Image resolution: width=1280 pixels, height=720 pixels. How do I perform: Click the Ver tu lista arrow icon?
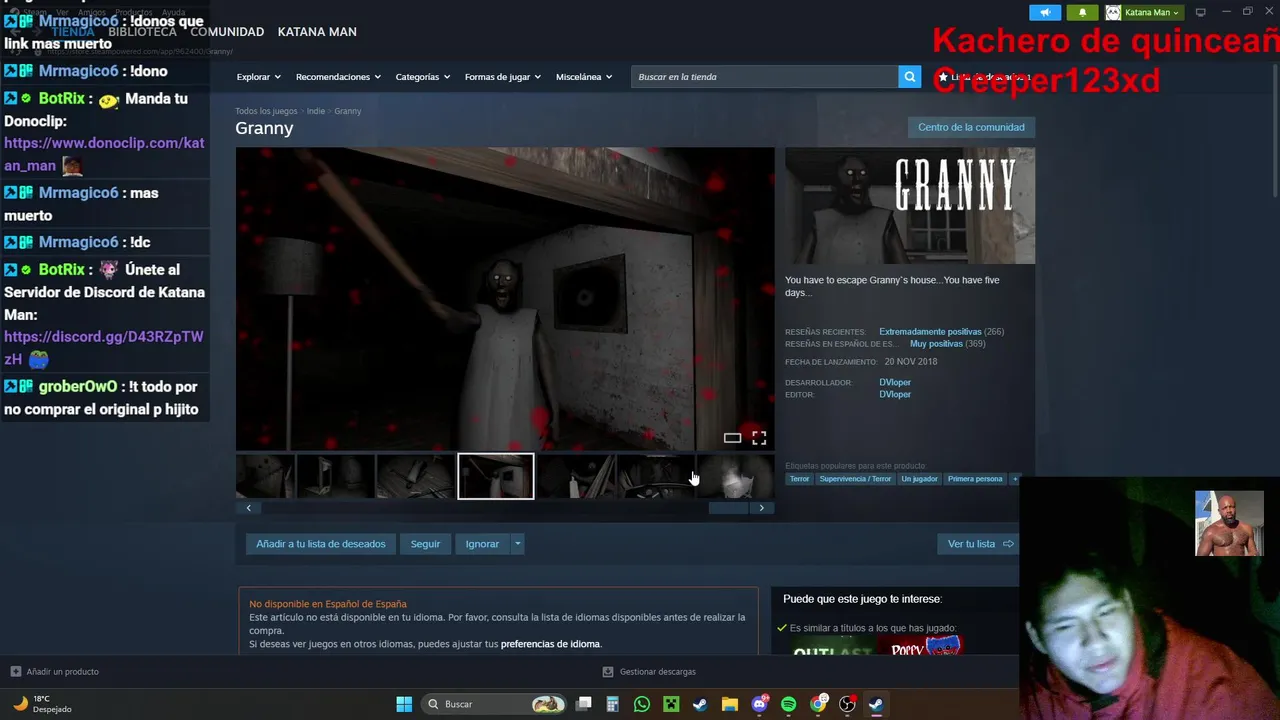1008,544
